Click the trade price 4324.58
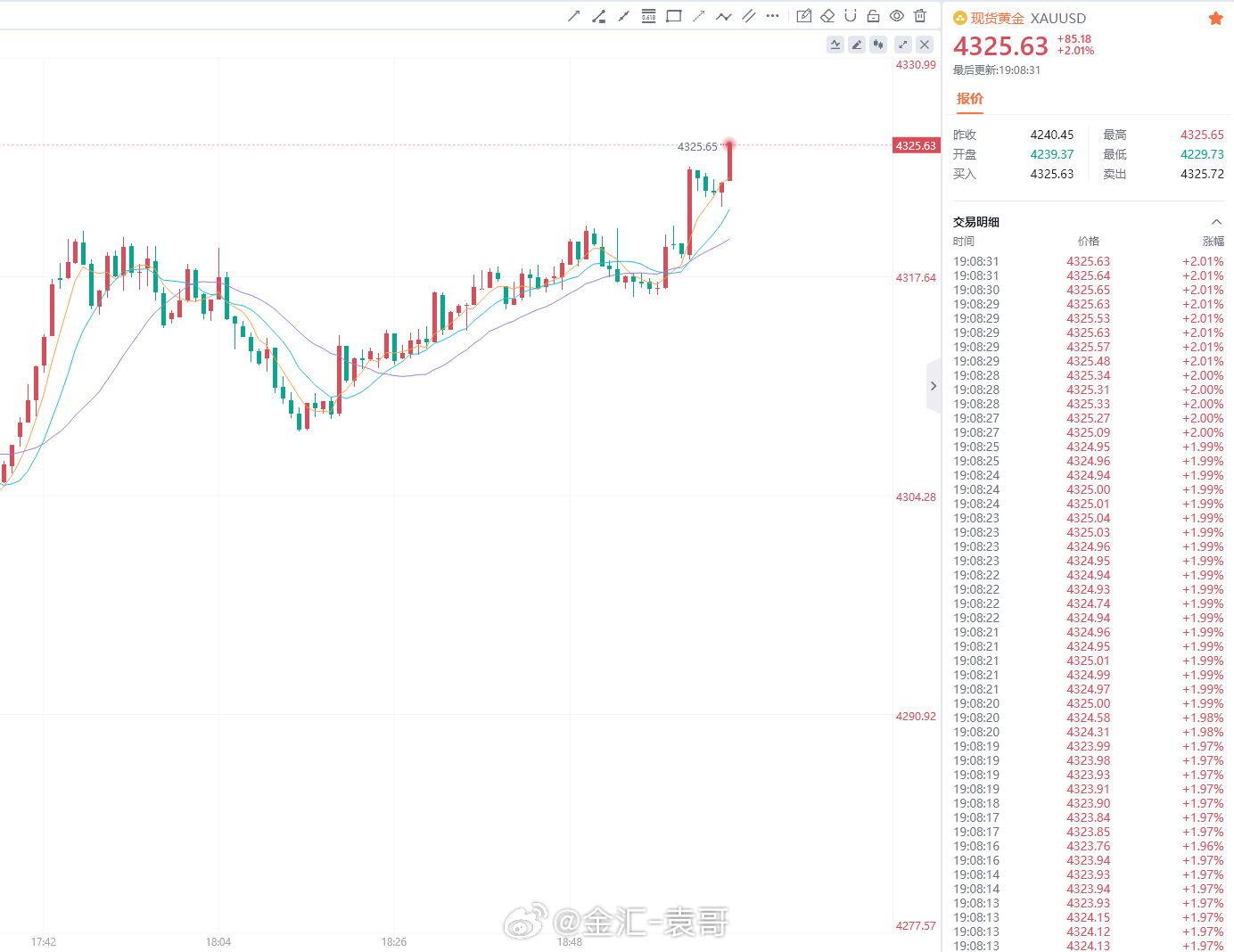 [x=1089, y=718]
